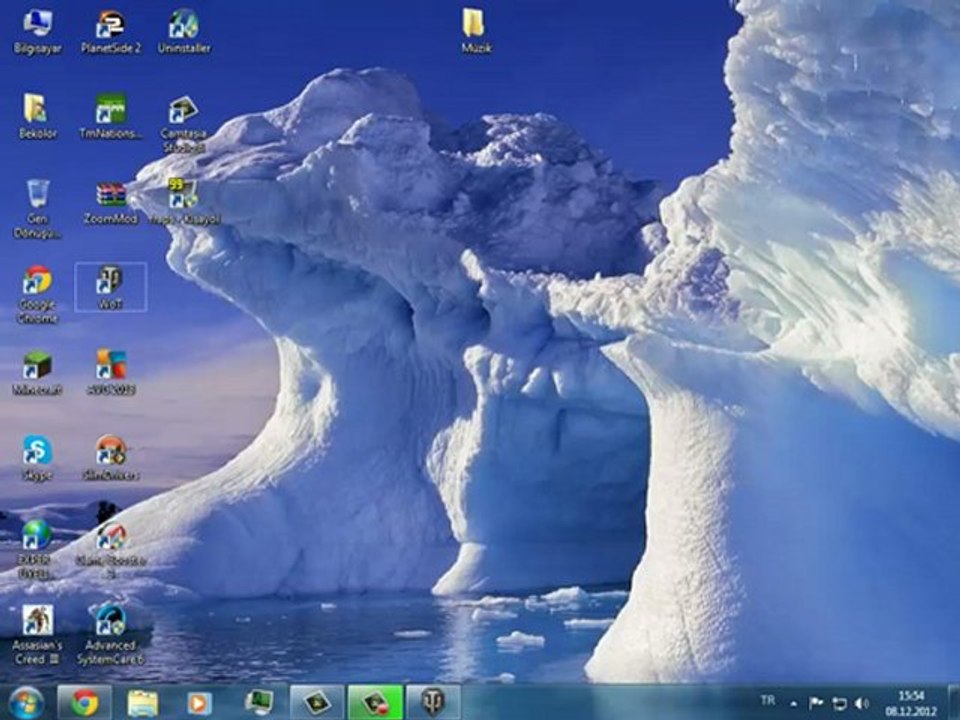
Task: Launch the PlanetSide 2 shortcut
Action: (x=111, y=32)
